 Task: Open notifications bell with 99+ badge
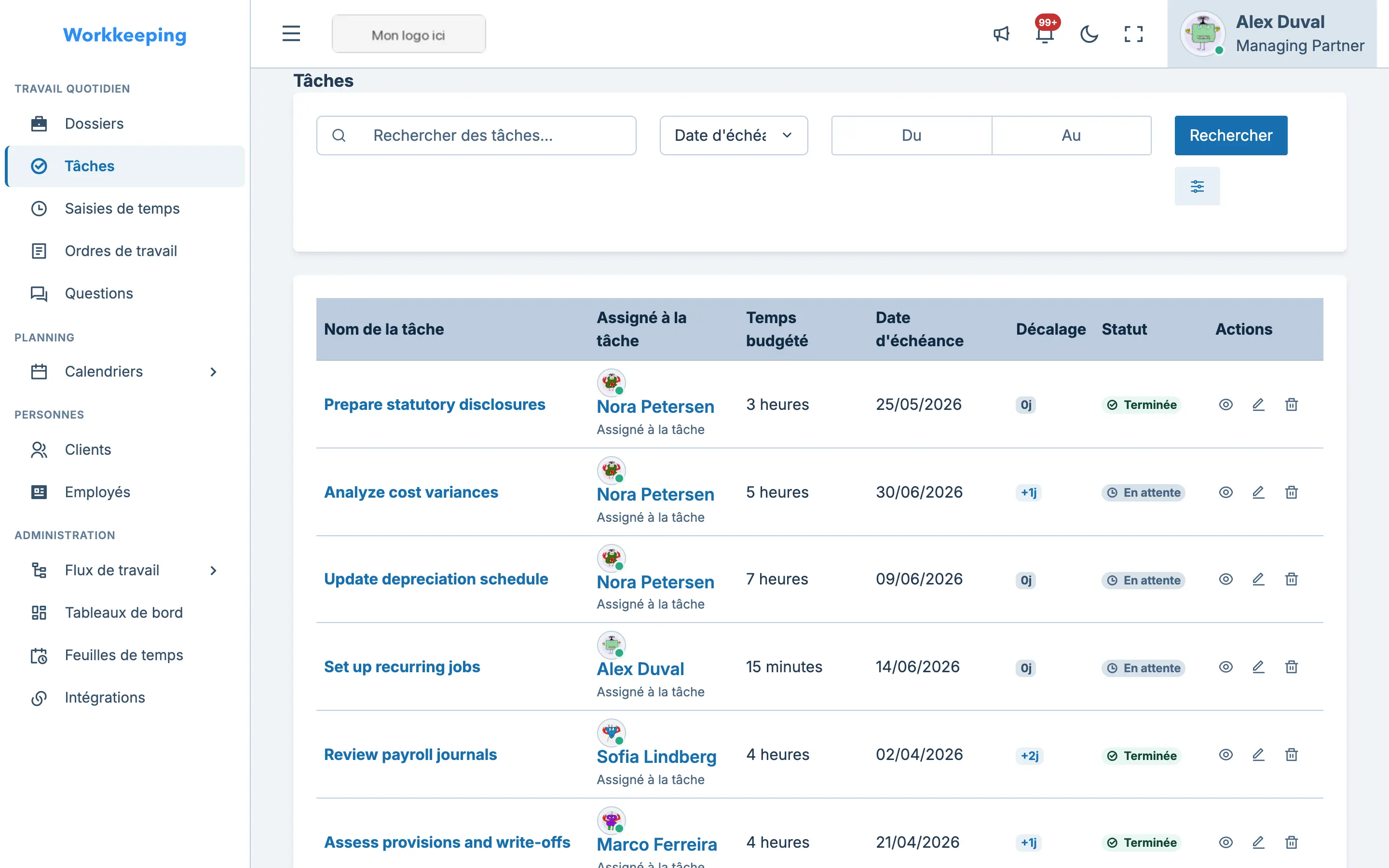[x=1045, y=34]
